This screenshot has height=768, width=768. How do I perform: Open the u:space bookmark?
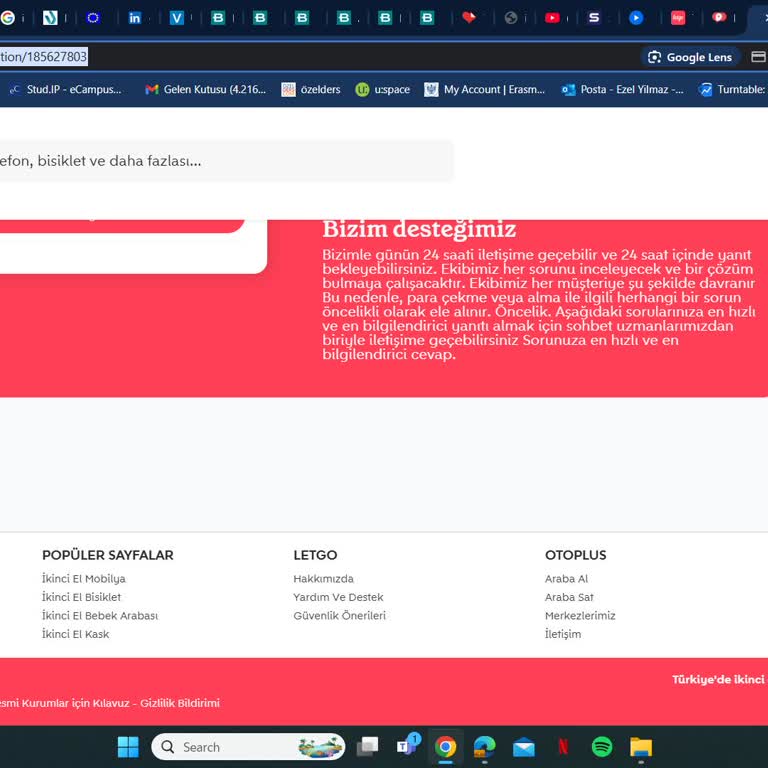pos(383,89)
